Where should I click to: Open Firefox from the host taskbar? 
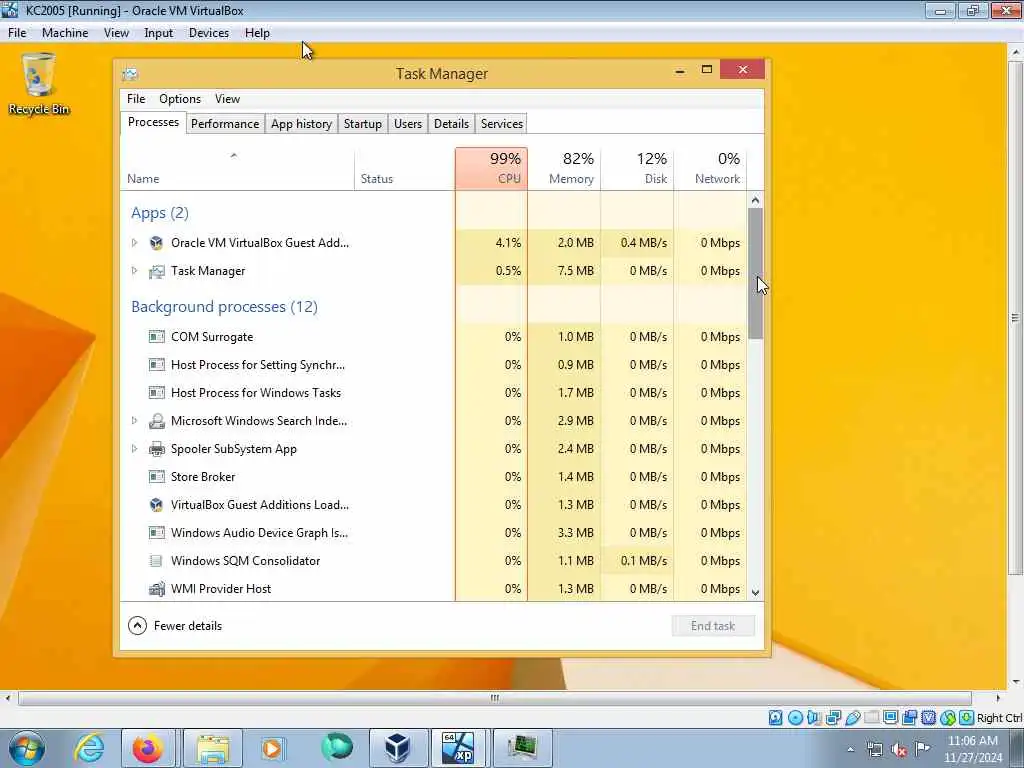pos(148,748)
